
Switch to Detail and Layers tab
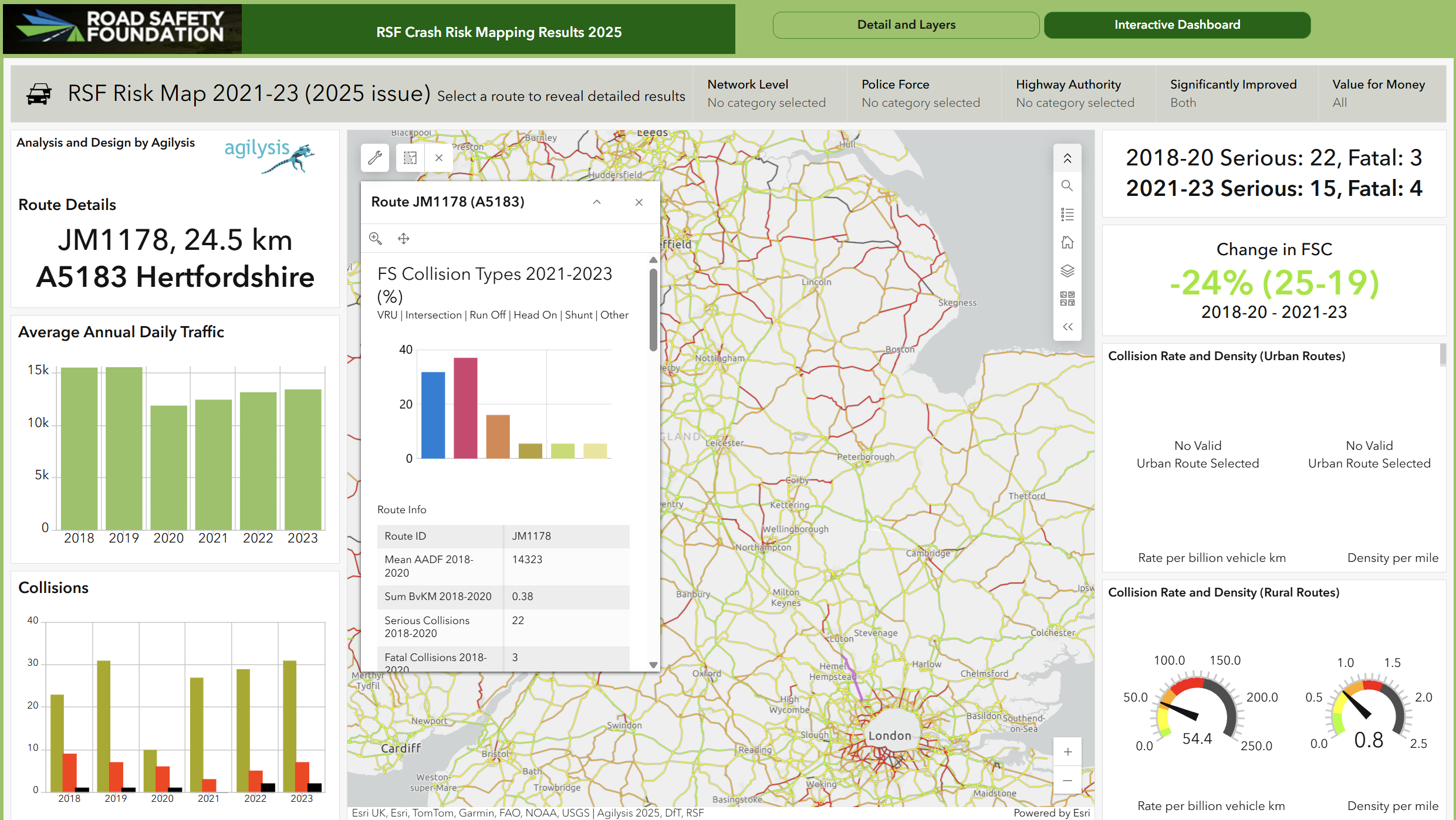pyautogui.click(x=906, y=25)
